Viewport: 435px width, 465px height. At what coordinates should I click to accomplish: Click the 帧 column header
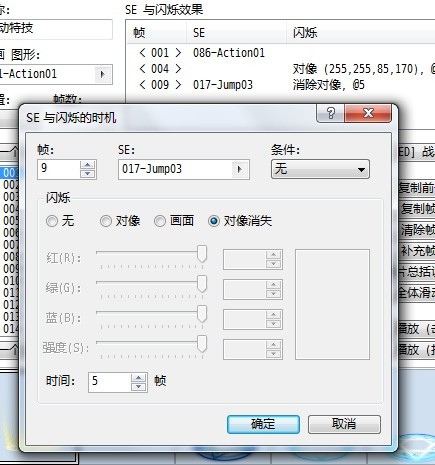157,33
